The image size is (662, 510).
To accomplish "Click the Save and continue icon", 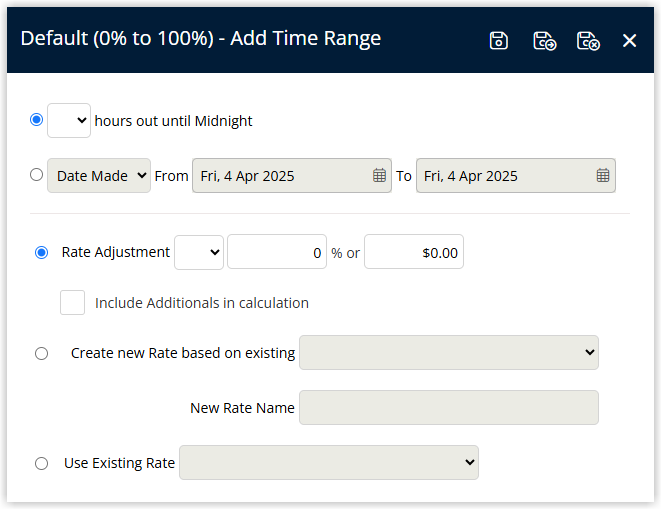I will tap(545, 41).
